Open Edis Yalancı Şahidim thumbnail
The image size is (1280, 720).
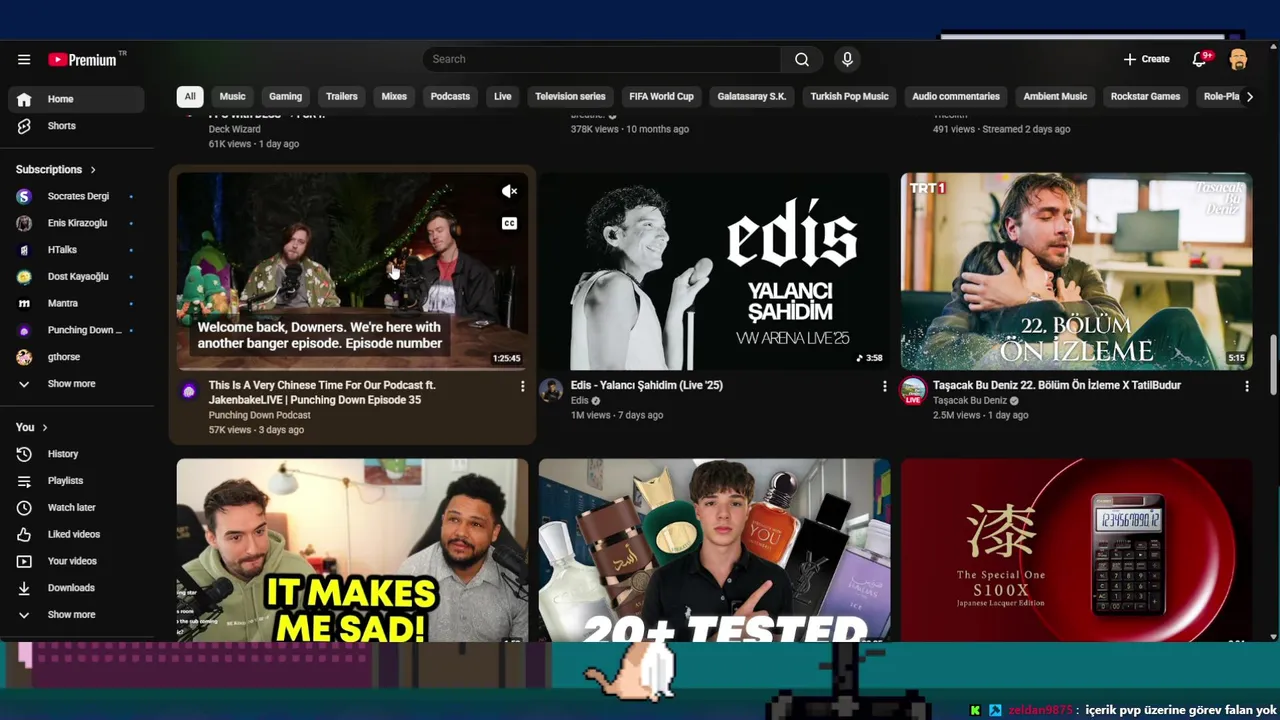click(714, 271)
